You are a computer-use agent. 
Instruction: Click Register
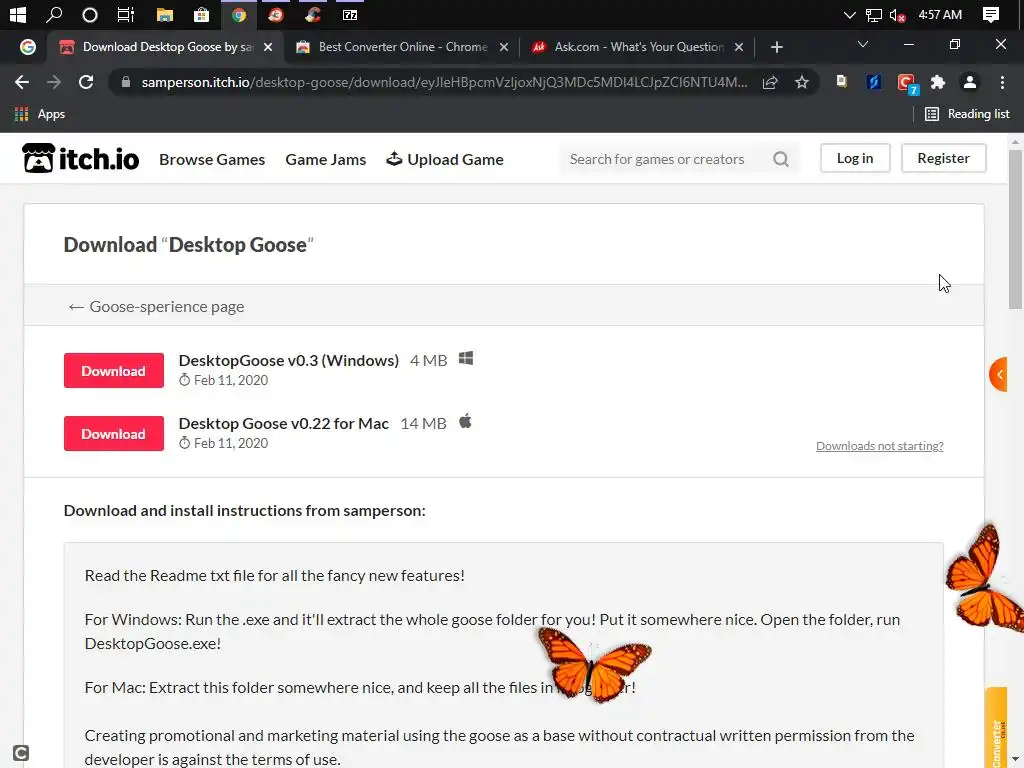click(943, 158)
